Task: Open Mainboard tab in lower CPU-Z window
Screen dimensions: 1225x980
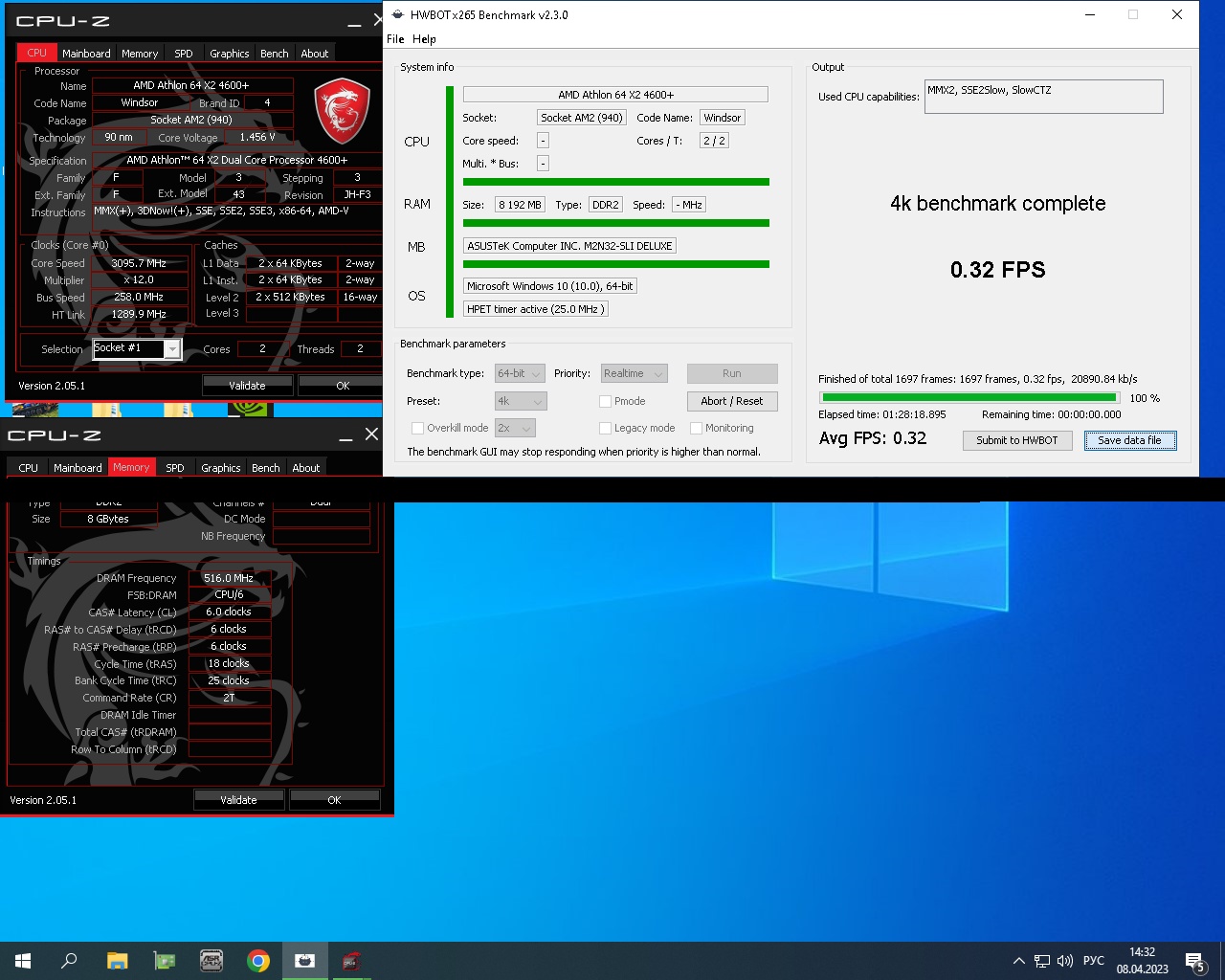Action: 78,468
